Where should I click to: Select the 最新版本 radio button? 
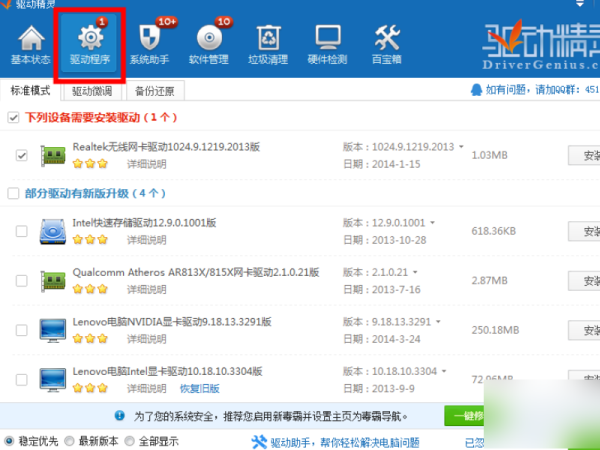point(69,441)
